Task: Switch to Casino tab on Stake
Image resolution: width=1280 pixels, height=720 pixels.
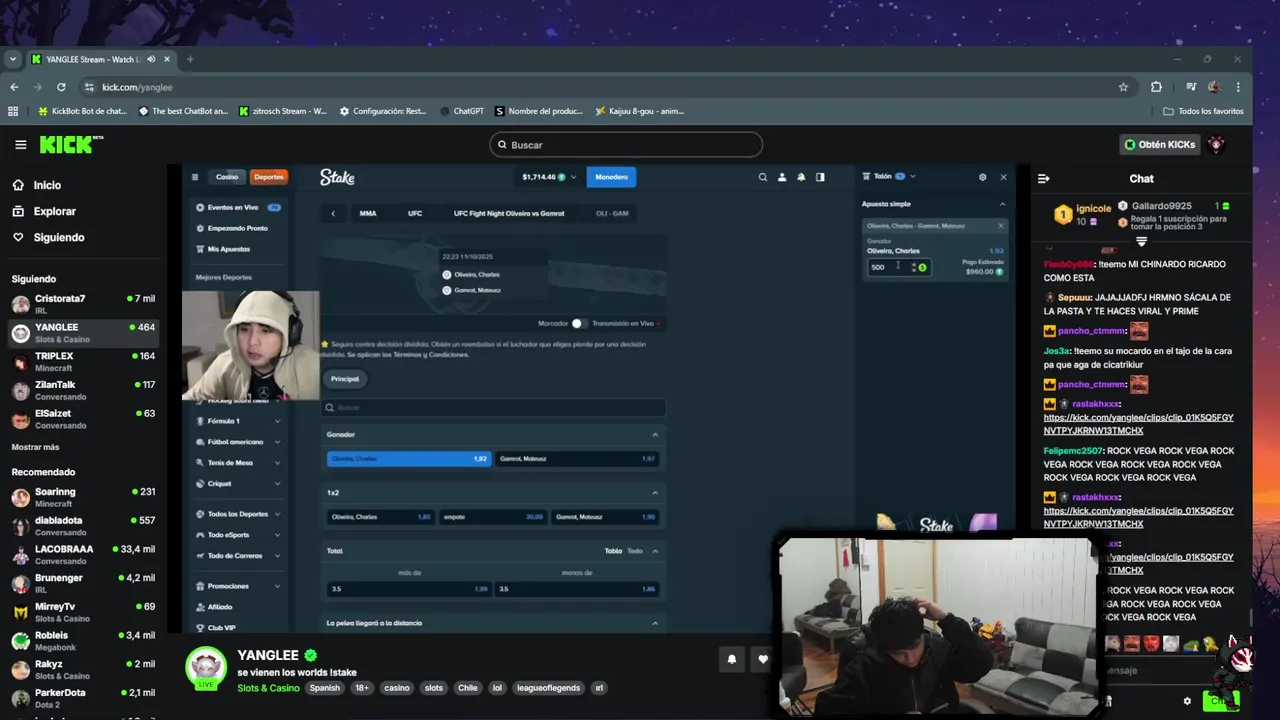Action: [227, 177]
